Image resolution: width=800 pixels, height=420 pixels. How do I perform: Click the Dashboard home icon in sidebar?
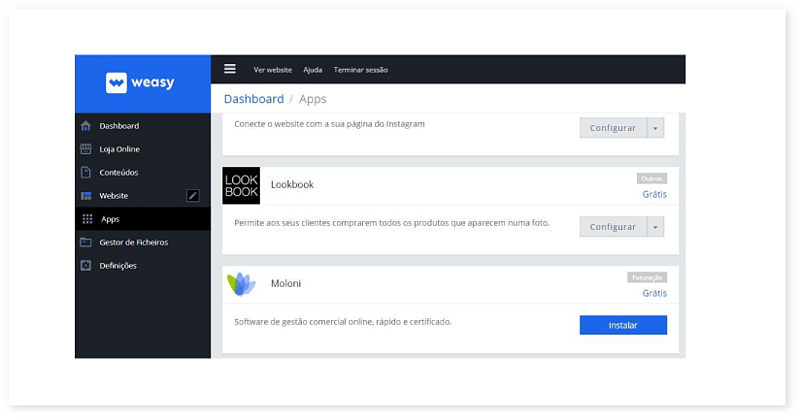86,126
